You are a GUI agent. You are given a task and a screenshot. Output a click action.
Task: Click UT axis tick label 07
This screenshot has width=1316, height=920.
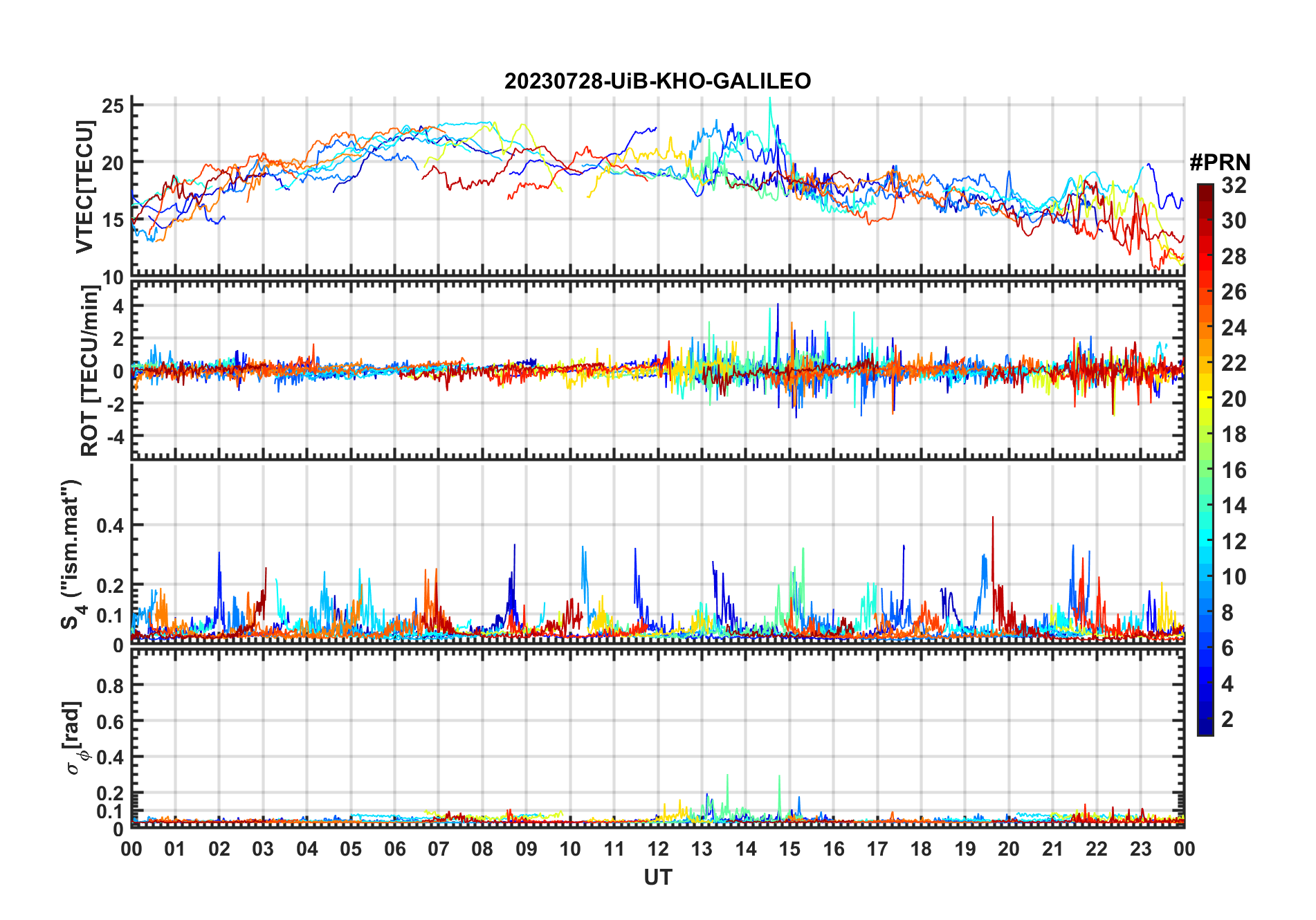point(439,849)
